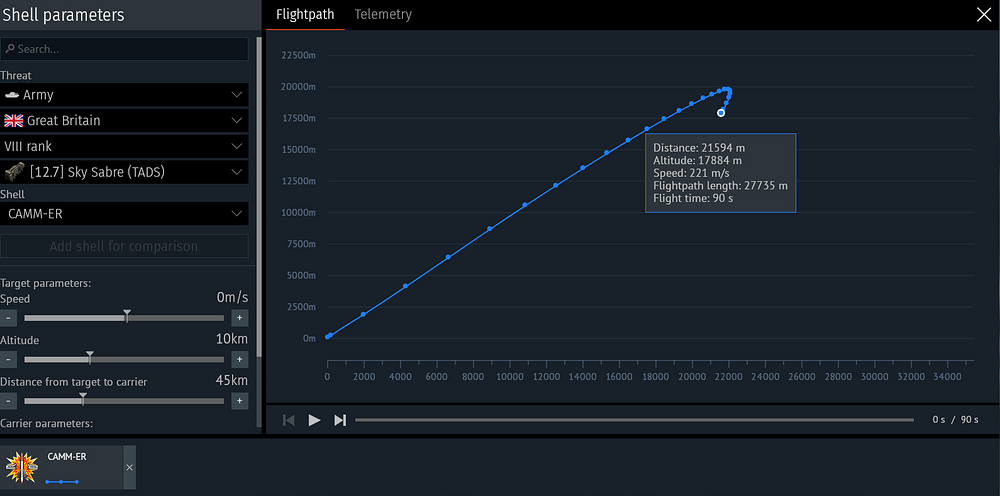This screenshot has width=1000, height=496.
Task: Click the Flightpath length: 27735 m line
Action: (721, 186)
